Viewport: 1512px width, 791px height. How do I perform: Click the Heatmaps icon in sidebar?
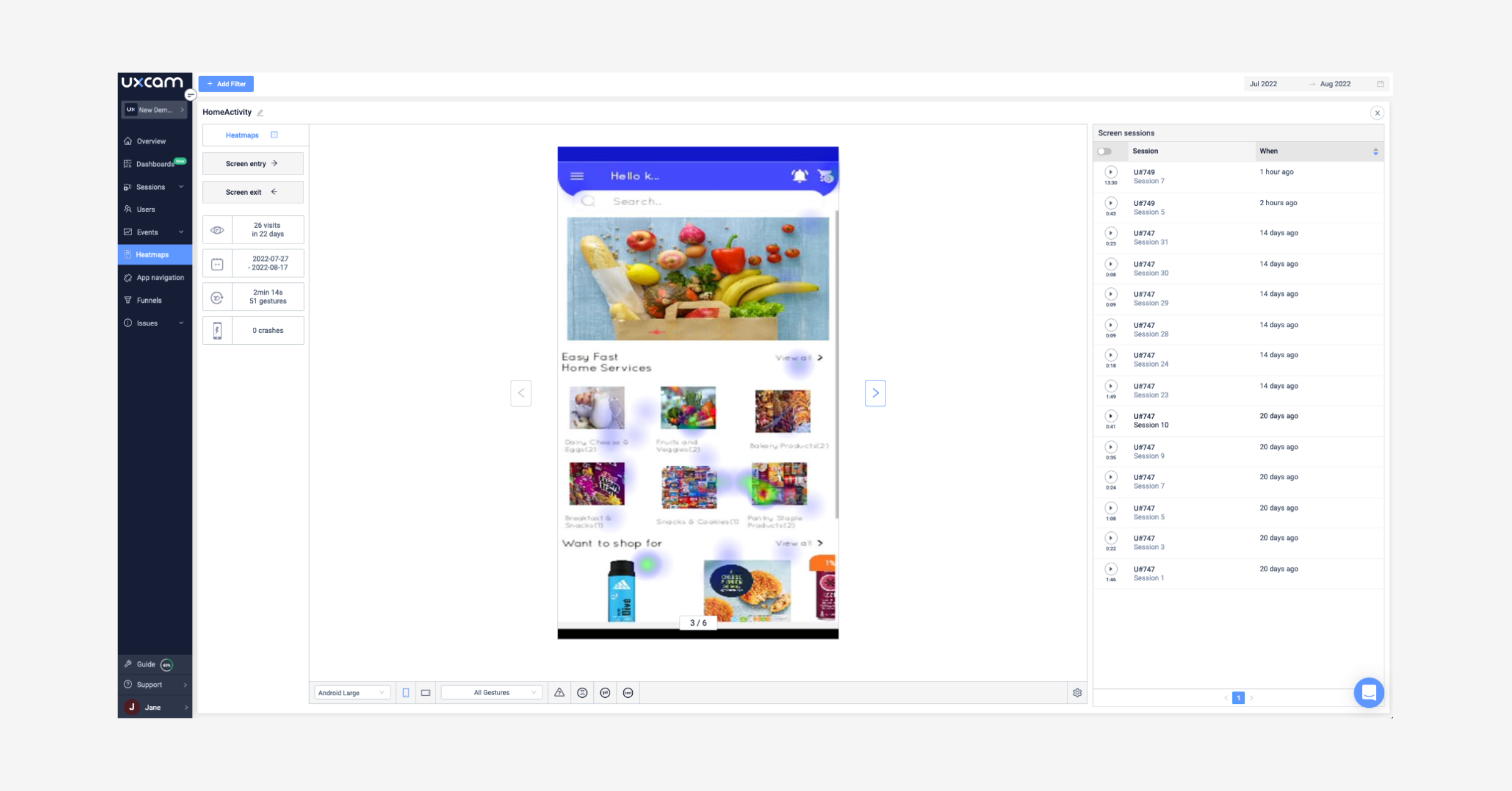click(x=127, y=255)
